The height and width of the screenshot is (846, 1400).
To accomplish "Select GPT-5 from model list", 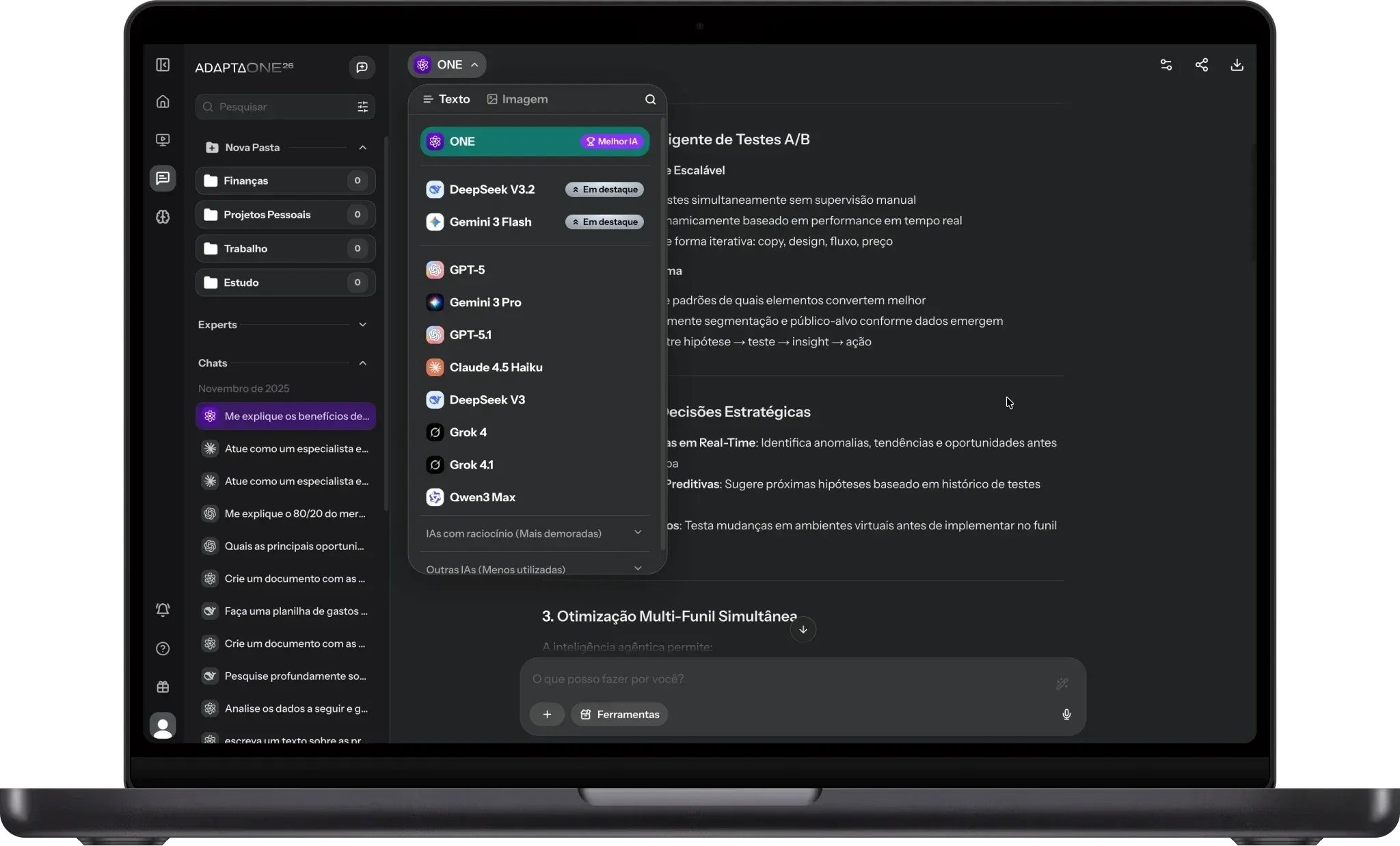I will tap(467, 270).
